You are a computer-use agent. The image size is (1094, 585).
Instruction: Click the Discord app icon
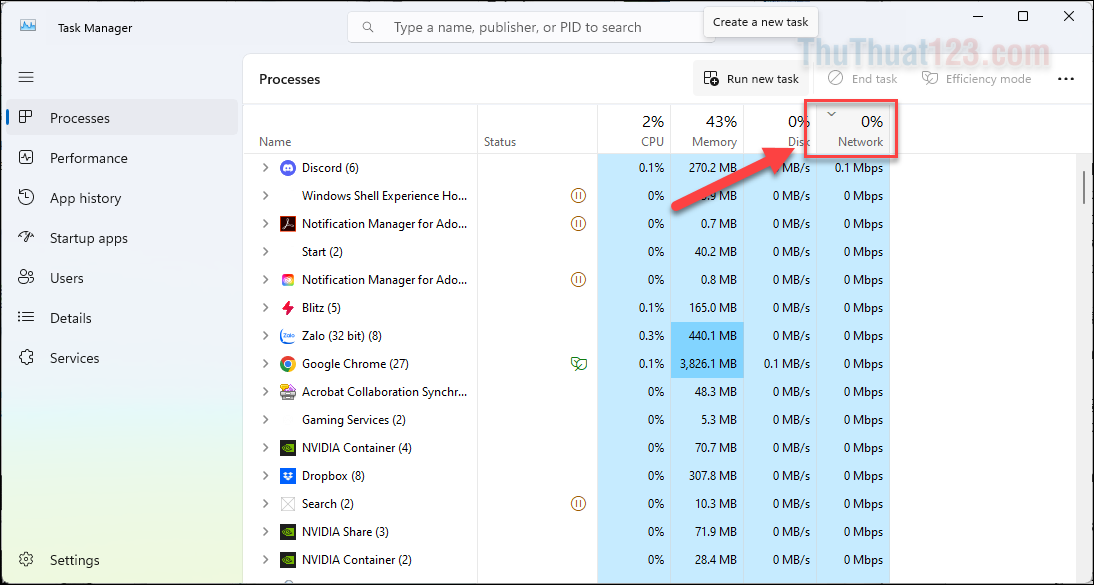point(287,168)
